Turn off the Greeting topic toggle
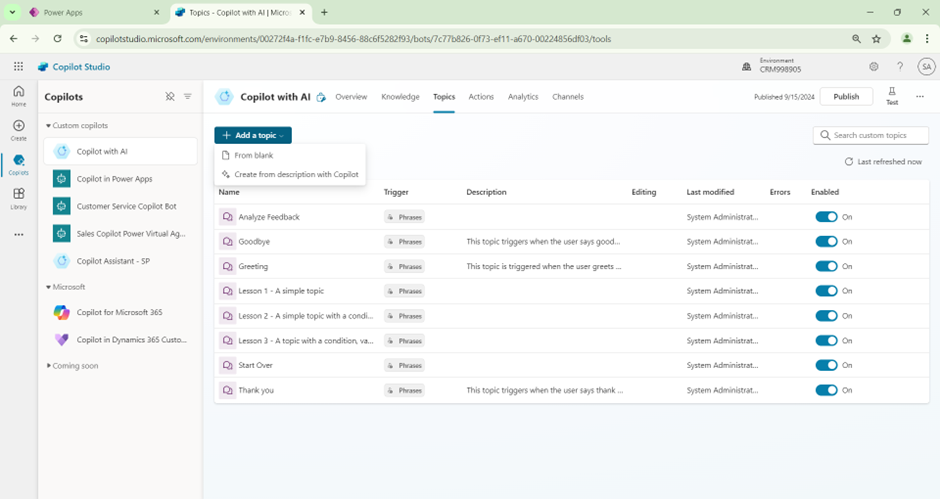 [x=826, y=267]
